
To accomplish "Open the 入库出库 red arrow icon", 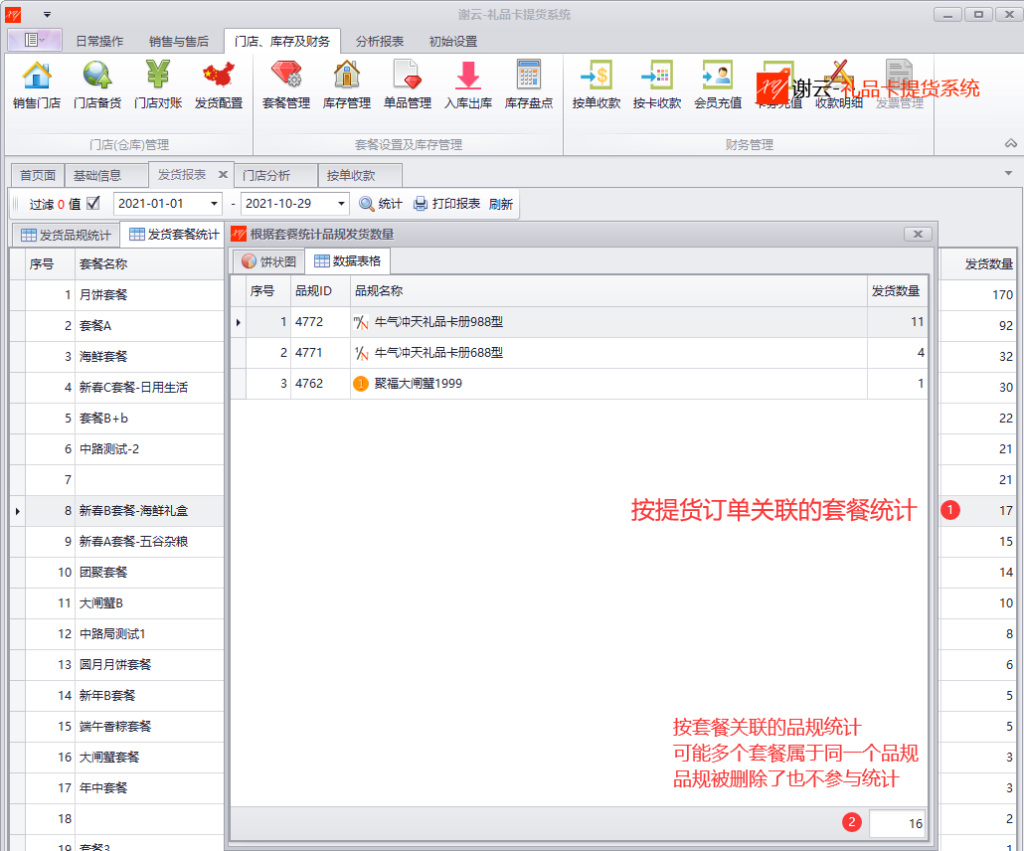I will coord(468,75).
